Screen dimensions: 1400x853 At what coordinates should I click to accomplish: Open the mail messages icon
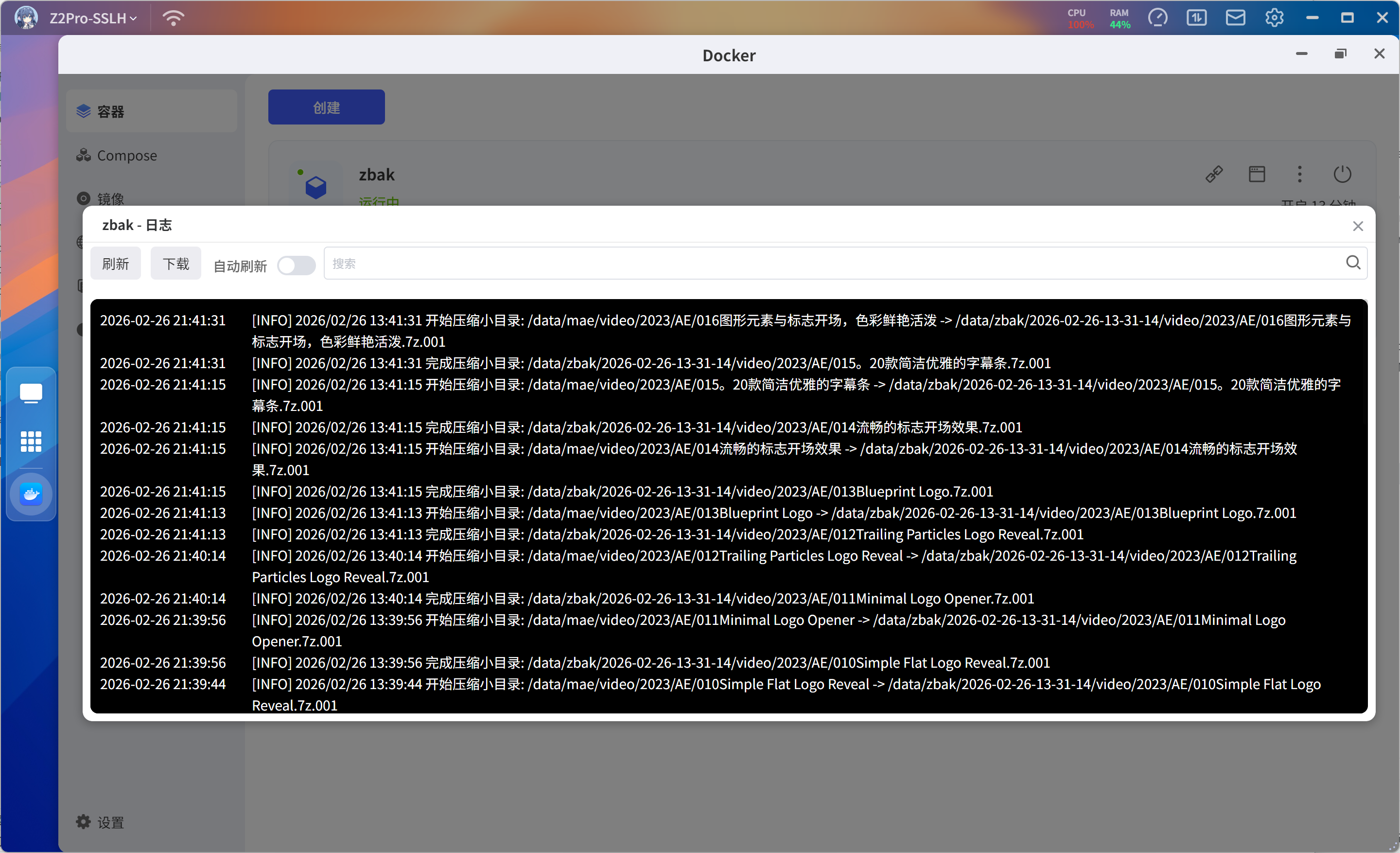click(x=1235, y=18)
